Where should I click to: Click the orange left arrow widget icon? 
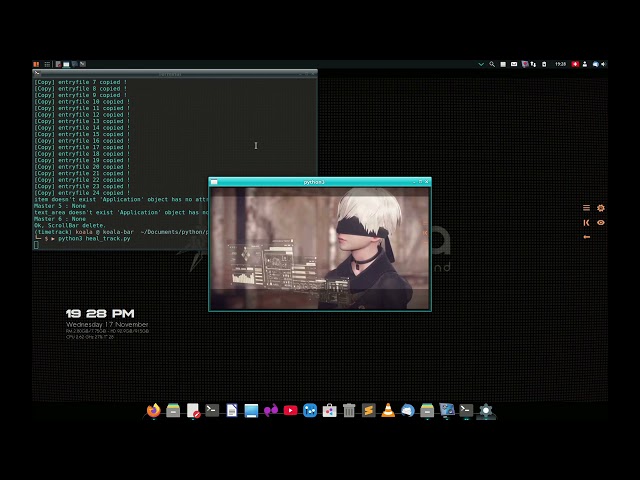tap(587, 237)
